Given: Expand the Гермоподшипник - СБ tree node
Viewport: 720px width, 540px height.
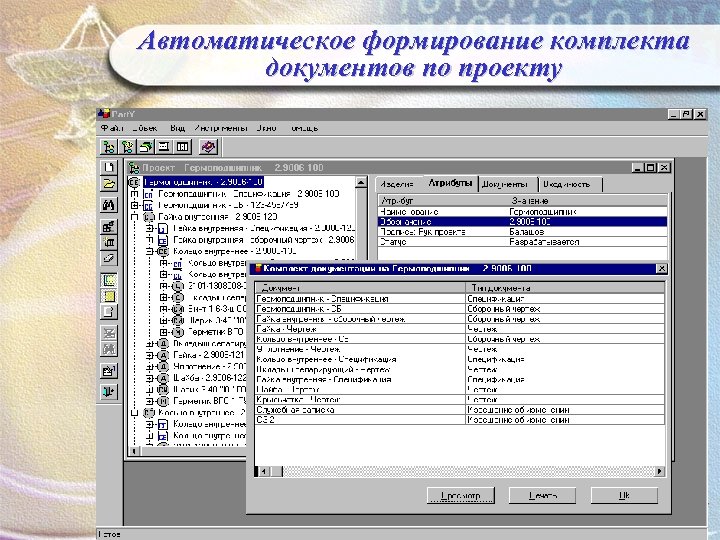Looking at the screenshot, I should [134, 205].
